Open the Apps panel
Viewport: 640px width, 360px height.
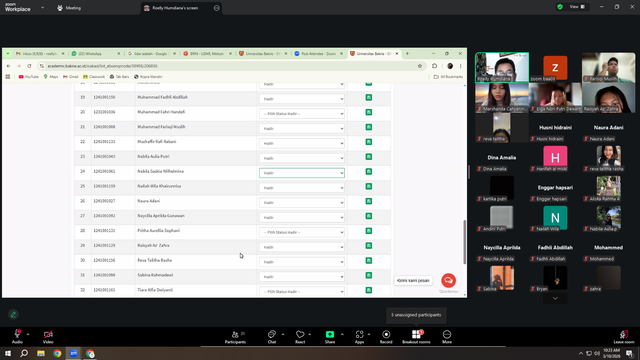point(359,337)
